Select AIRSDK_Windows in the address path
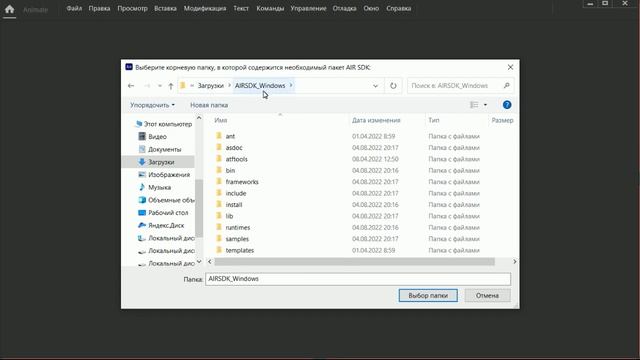 (x=260, y=86)
